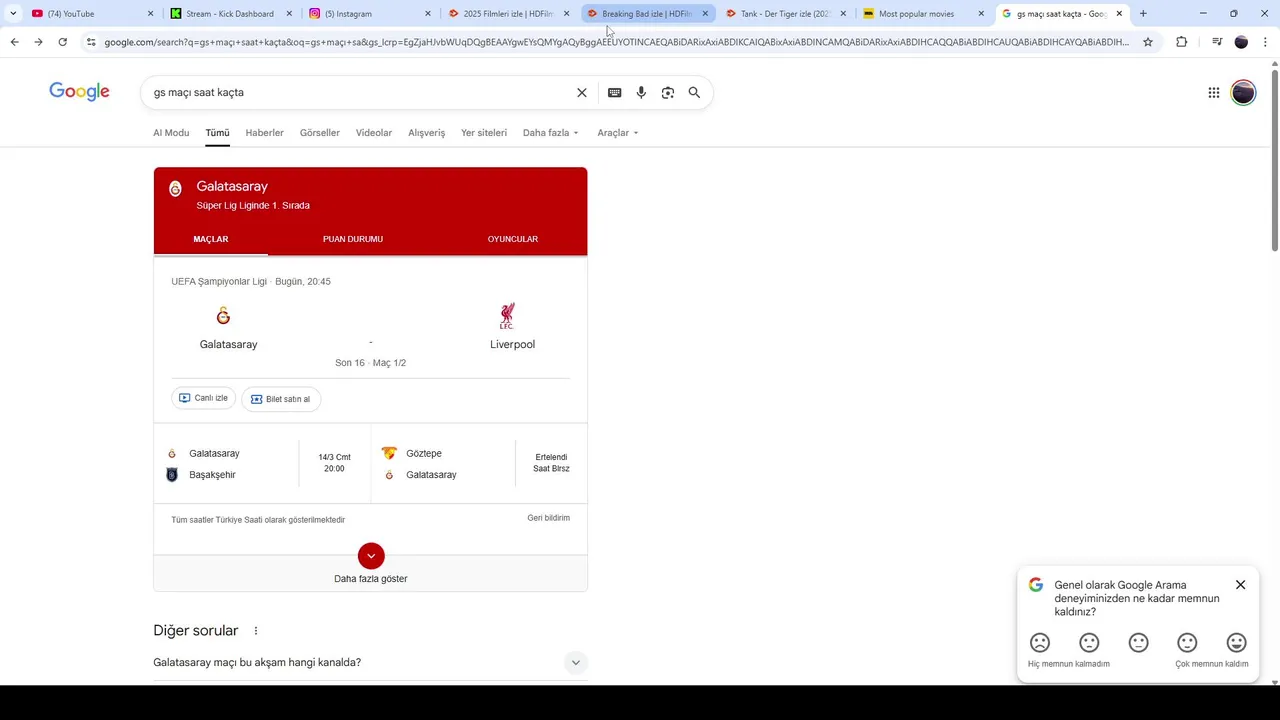
Task: Switch to Stream - Kick Dashboard tab
Action: 230,14
